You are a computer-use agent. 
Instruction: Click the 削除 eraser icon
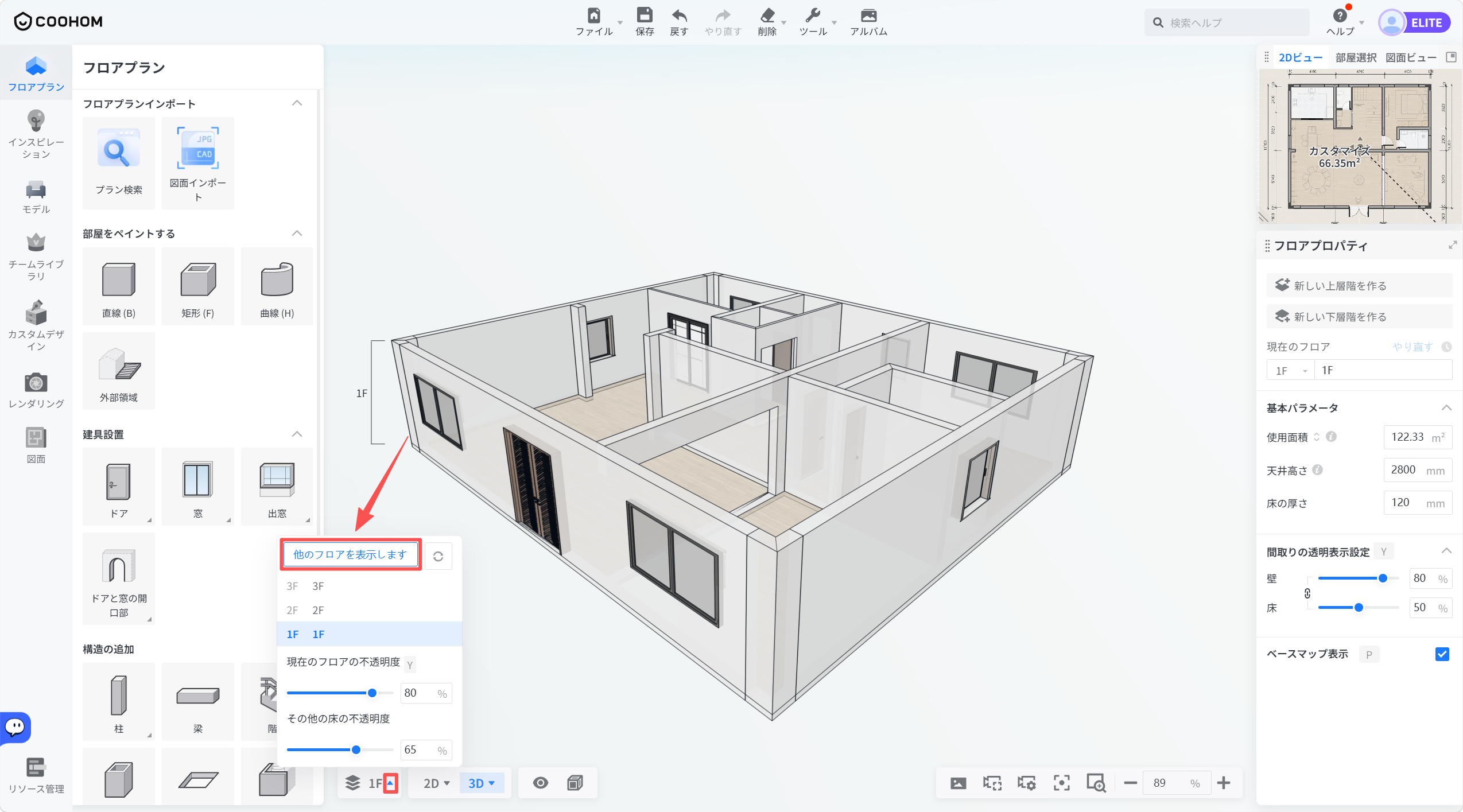pyautogui.click(x=767, y=15)
